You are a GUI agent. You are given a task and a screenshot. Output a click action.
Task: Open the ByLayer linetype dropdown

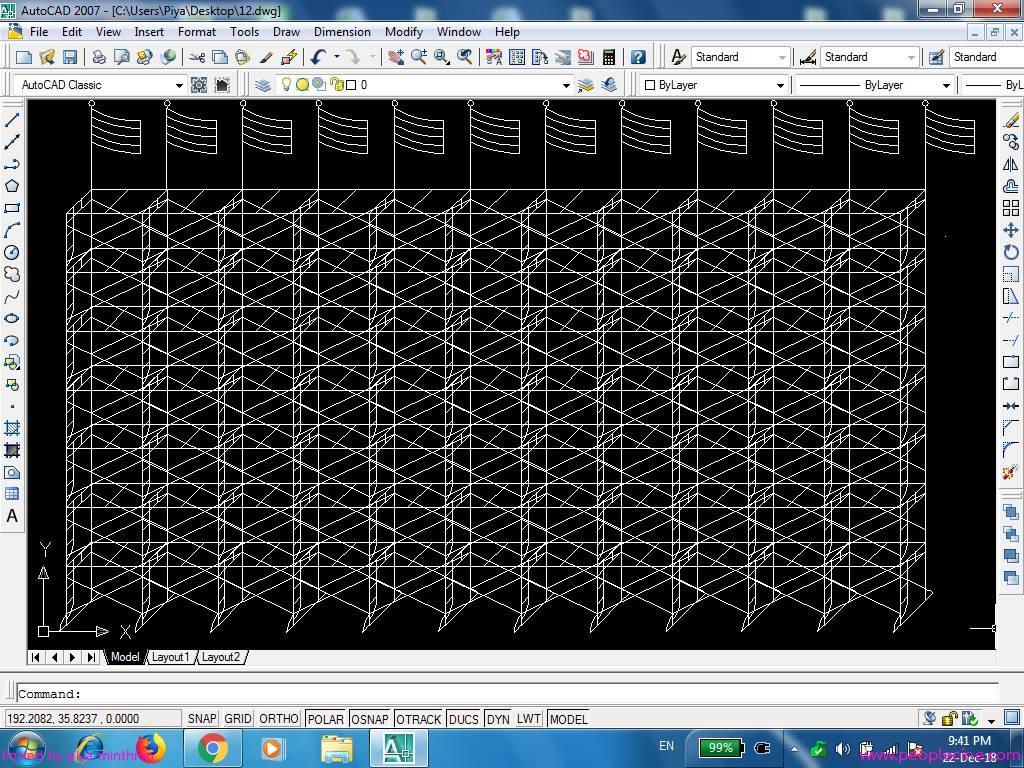pyautogui.click(x=945, y=85)
